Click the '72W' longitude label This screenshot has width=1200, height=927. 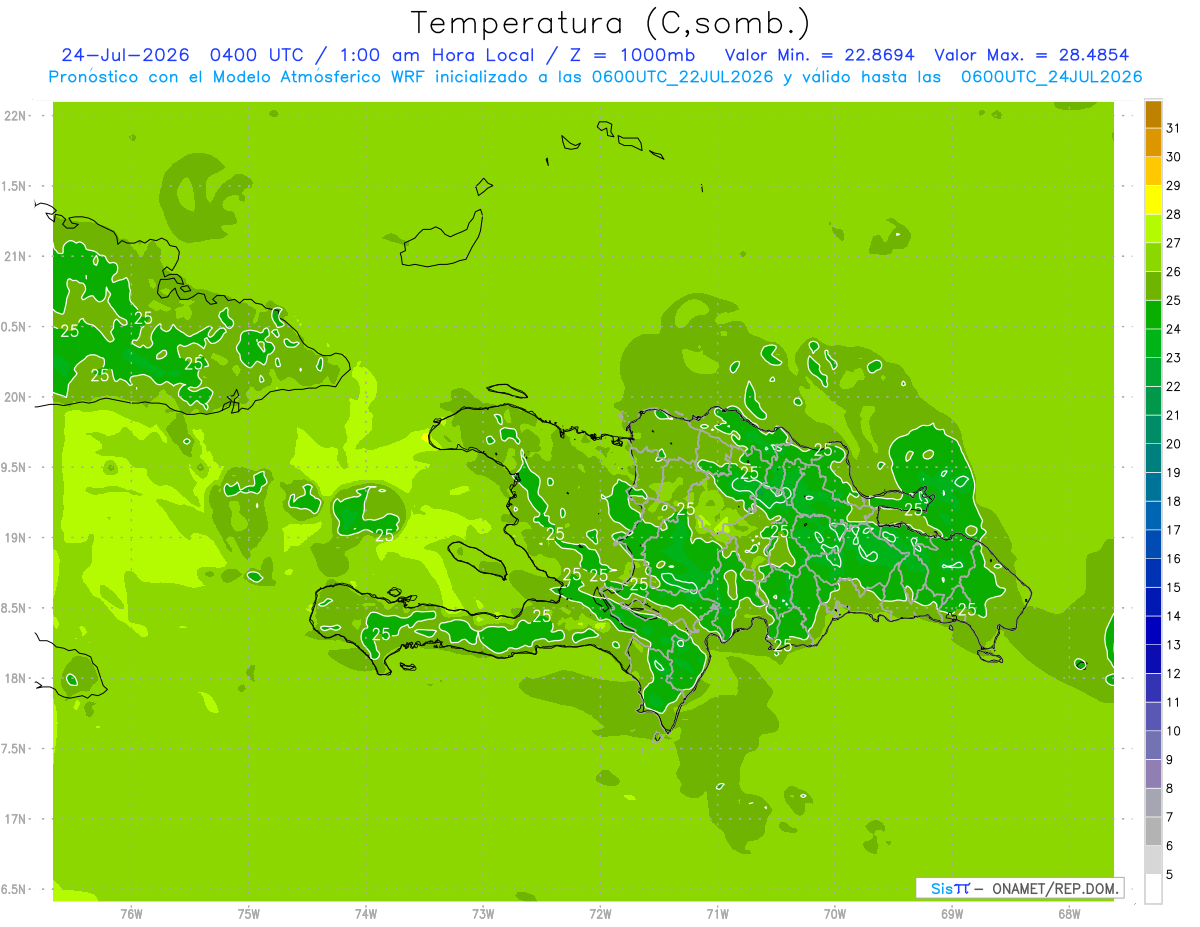click(x=601, y=914)
